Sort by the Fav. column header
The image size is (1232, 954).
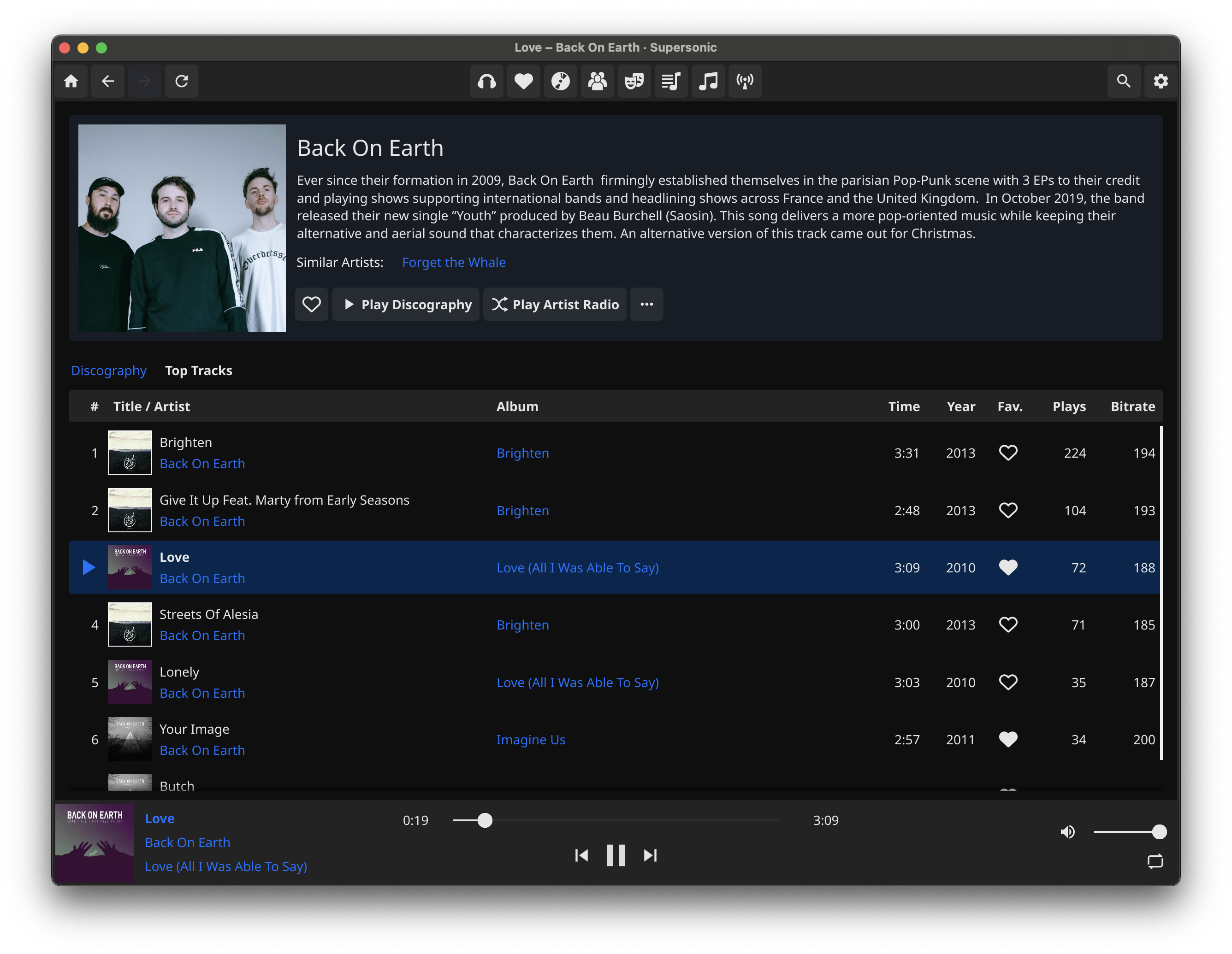point(1010,406)
